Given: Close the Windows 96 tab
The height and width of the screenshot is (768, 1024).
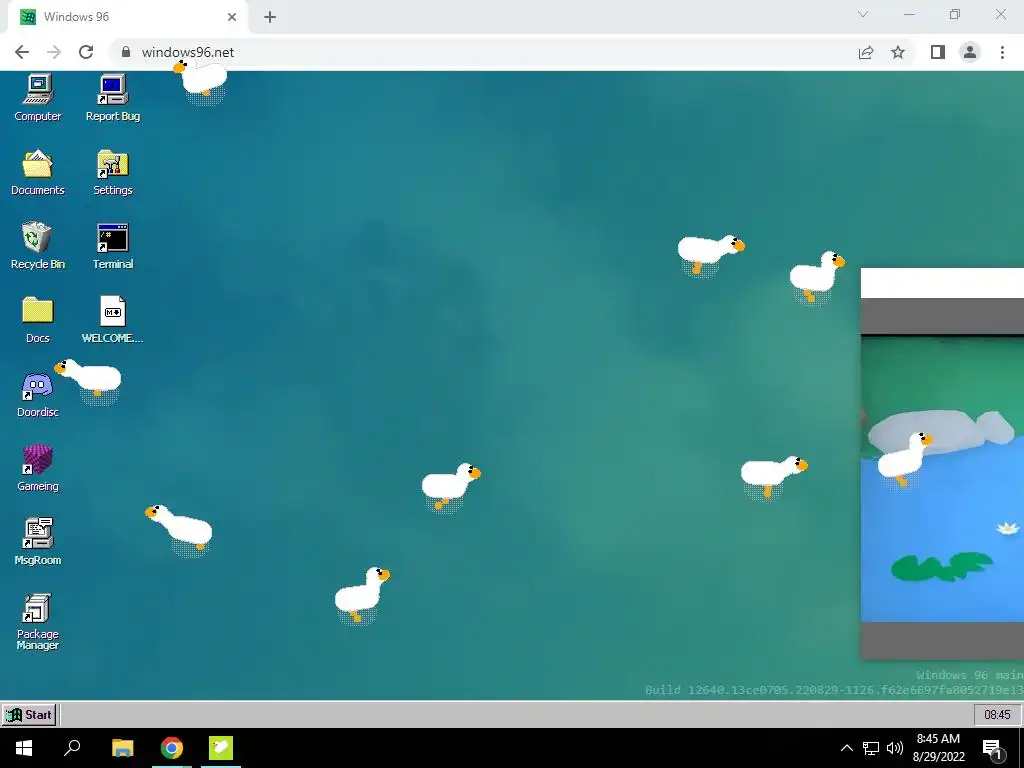Looking at the screenshot, I should coord(232,17).
